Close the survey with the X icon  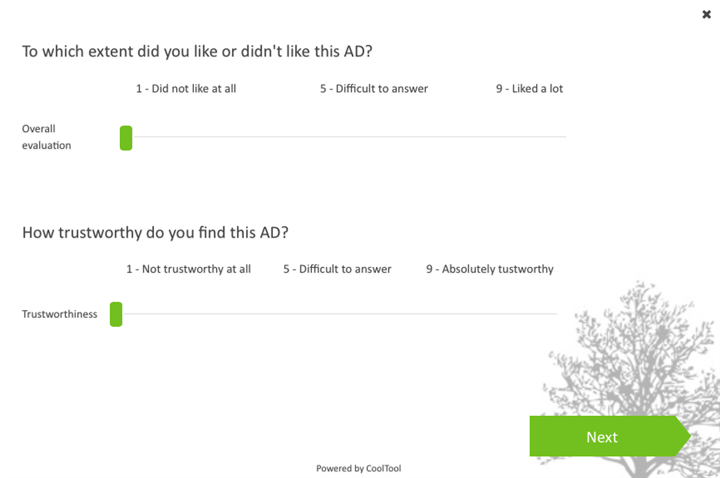pyautogui.click(x=707, y=14)
